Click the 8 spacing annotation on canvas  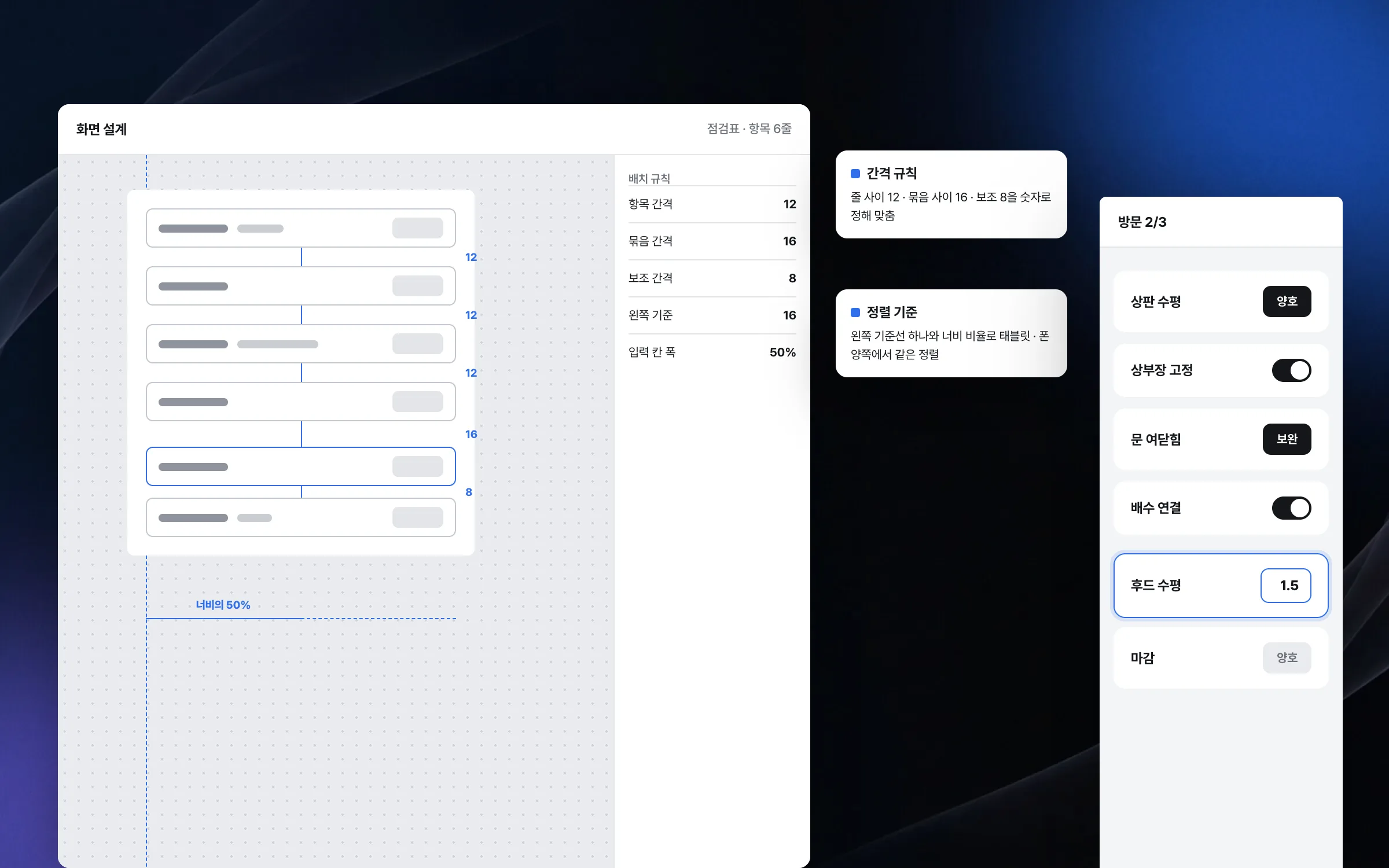point(469,492)
